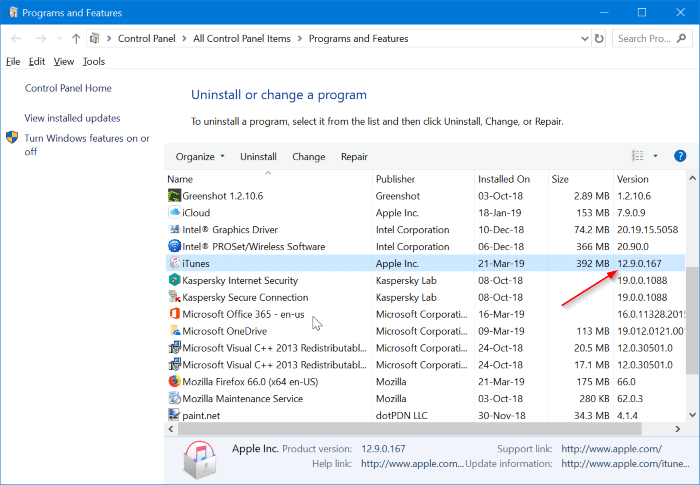Screen dimensions: 700x485
Task: Go up one folder level arrow
Action: click(x=76, y=39)
